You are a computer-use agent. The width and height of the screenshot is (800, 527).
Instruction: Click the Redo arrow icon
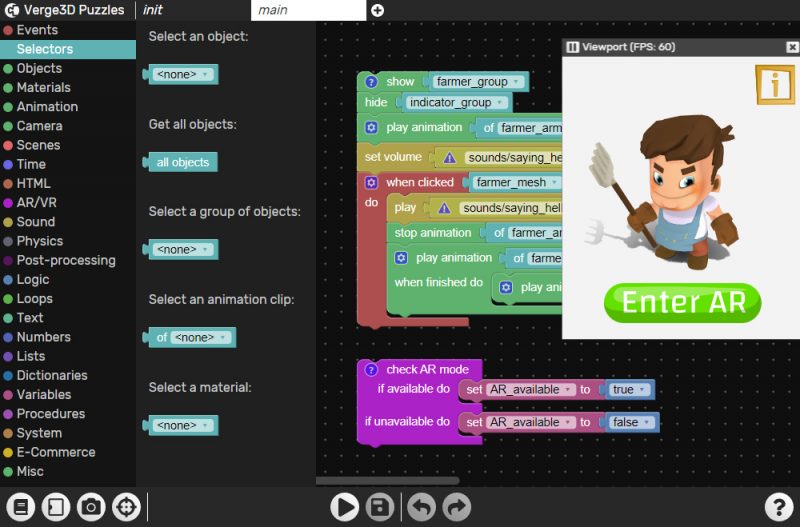click(457, 507)
